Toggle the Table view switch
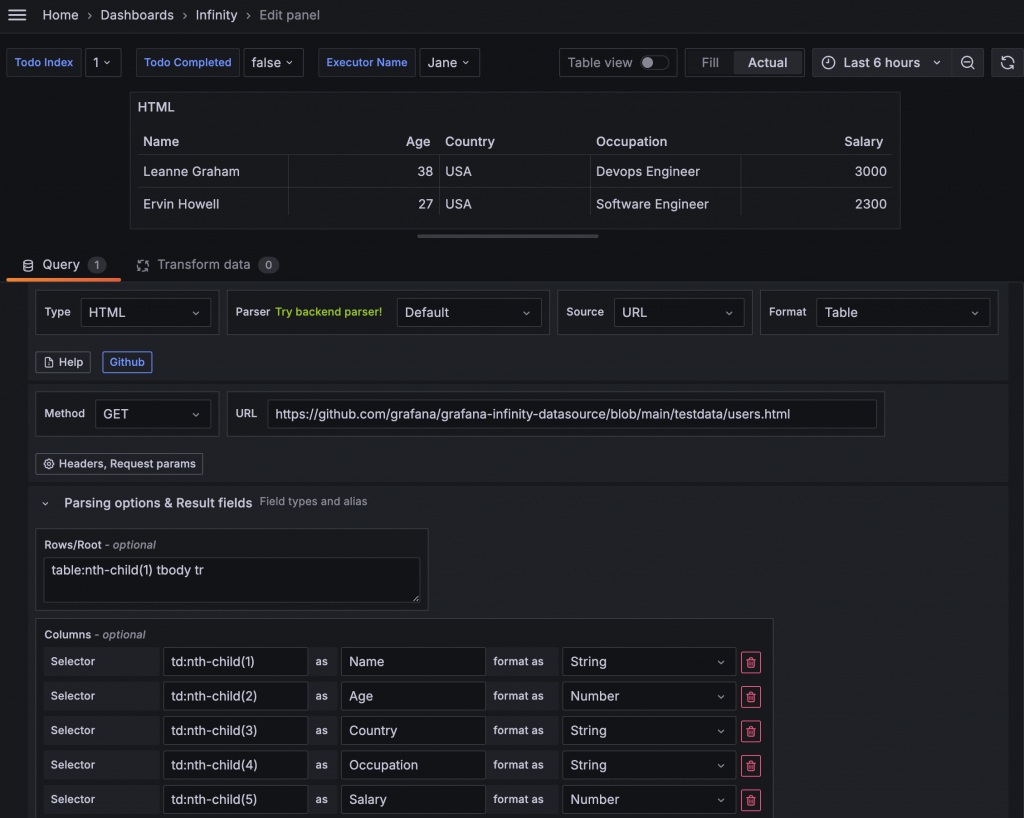 (x=654, y=63)
